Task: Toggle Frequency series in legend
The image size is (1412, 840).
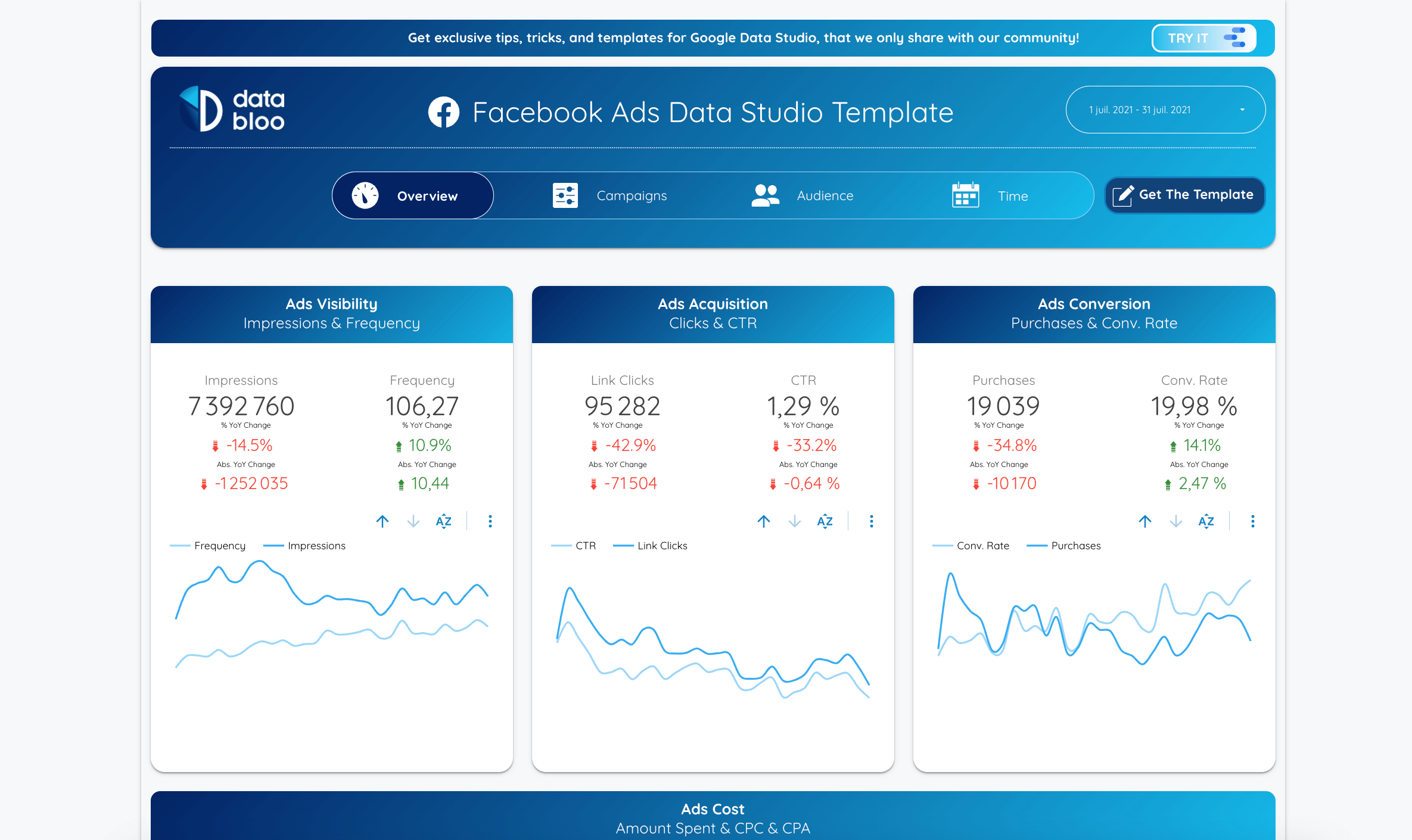Action: [208, 545]
